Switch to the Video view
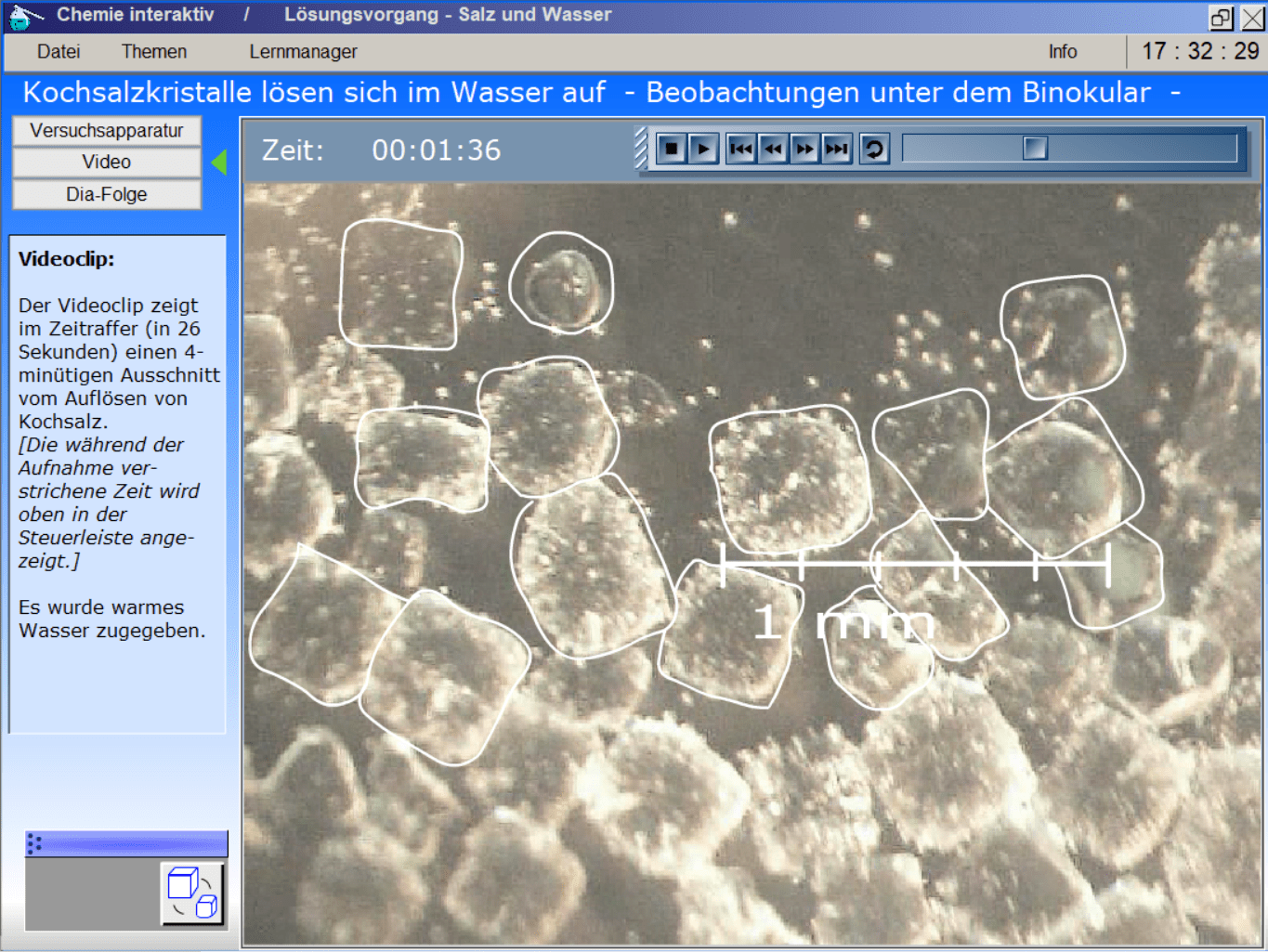 pyautogui.click(x=107, y=163)
